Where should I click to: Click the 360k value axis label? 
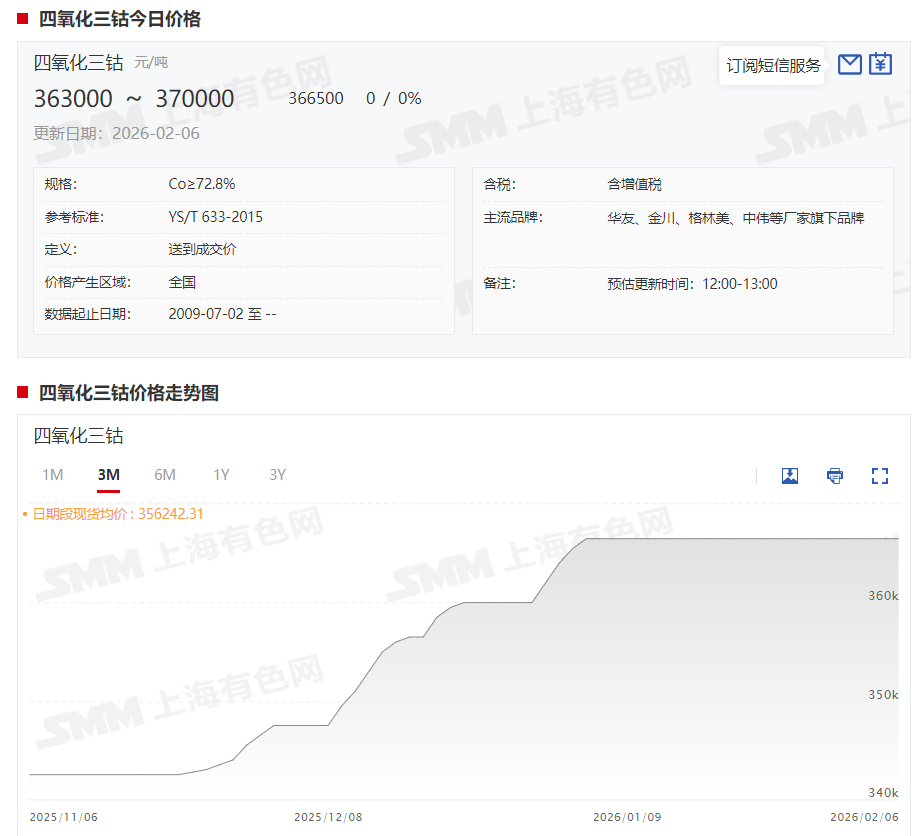882,596
